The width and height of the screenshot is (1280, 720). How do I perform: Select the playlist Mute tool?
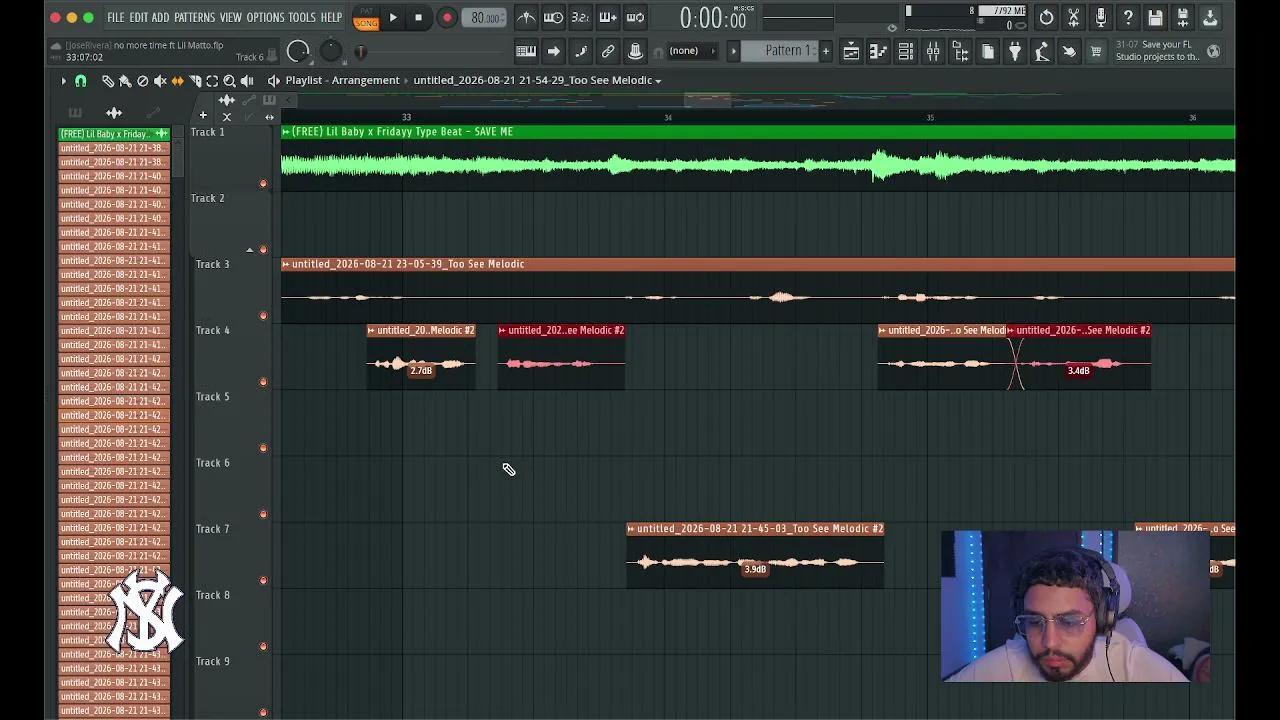[160, 81]
